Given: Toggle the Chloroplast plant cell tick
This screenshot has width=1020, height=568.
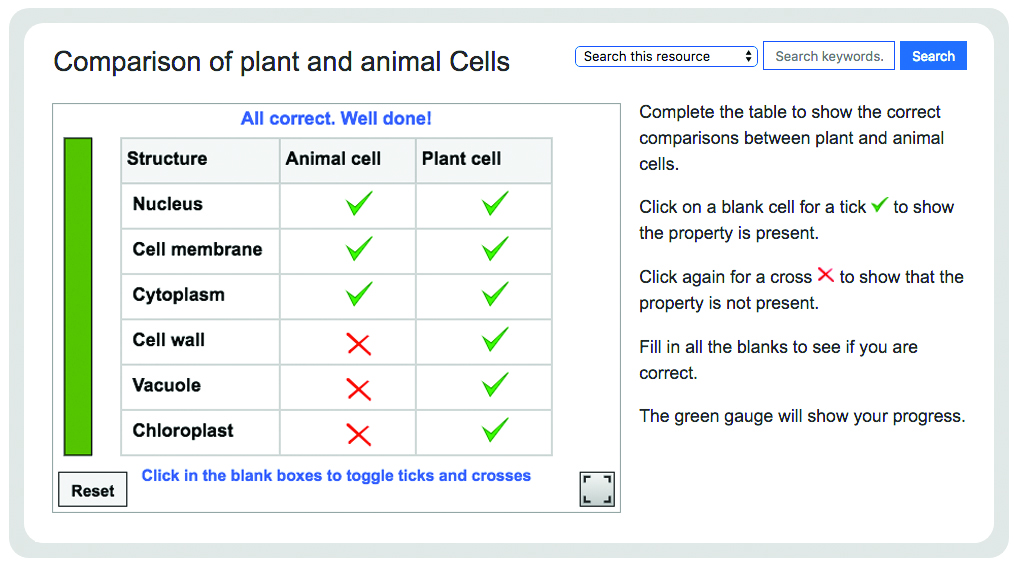Looking at the screenshot, I should 495,430.
